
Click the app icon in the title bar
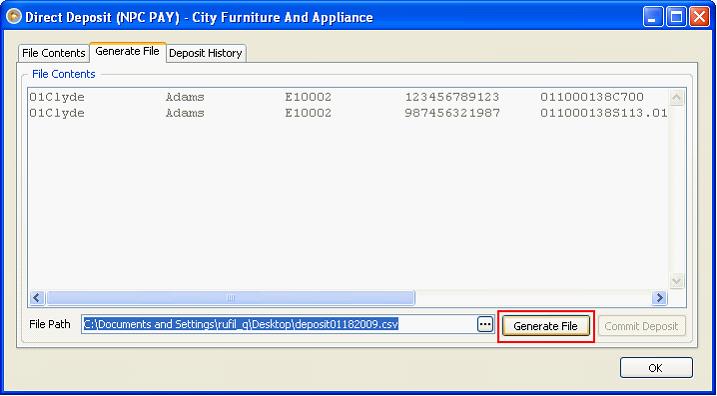14,17
